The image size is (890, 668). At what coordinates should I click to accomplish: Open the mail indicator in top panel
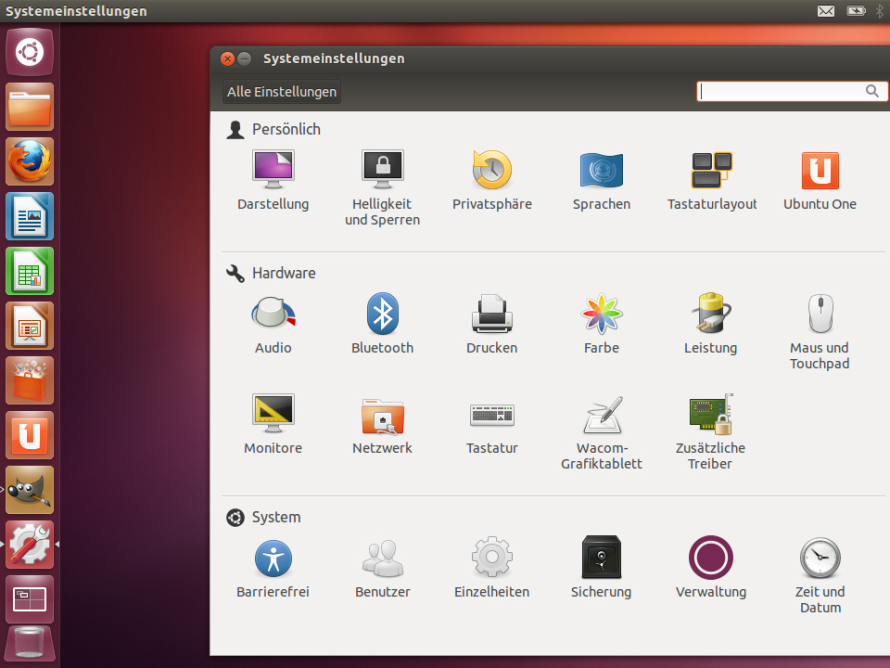pyautogui.click(x=826, y=11)
